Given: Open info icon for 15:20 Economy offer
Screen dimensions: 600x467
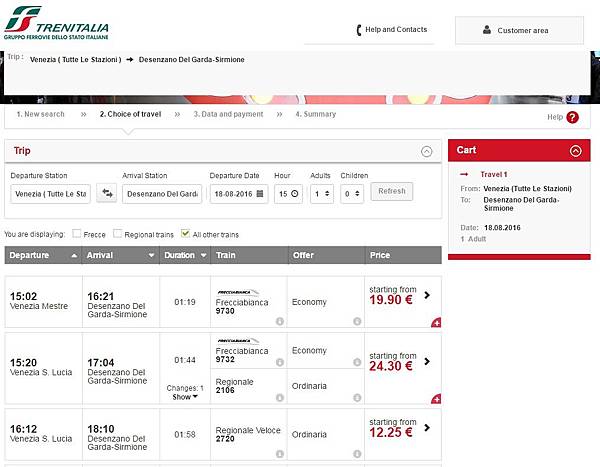Looking at the screenshot, I should 357,362.
